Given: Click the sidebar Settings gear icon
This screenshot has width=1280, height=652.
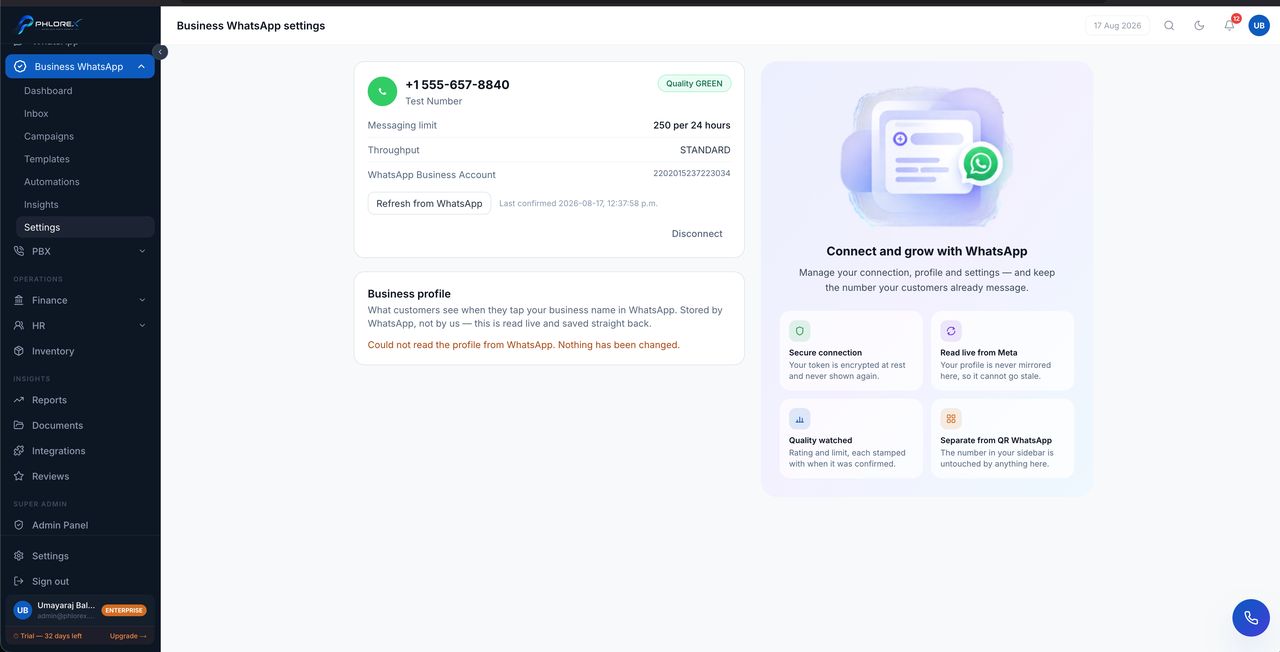Looking at the screenshot, I should [x=19, y=556].
